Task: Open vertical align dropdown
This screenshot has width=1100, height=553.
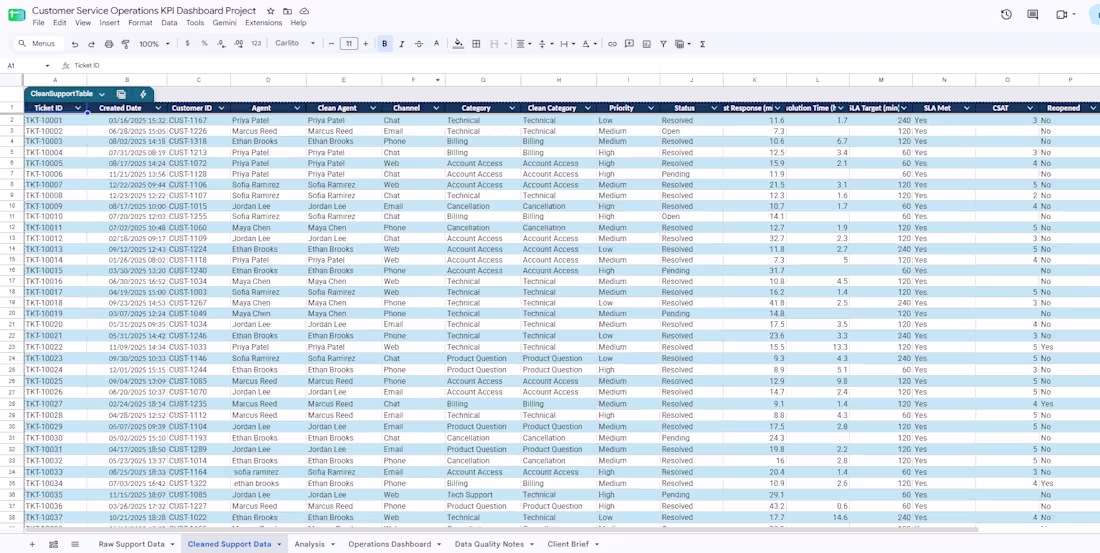Action: point(545,44)
